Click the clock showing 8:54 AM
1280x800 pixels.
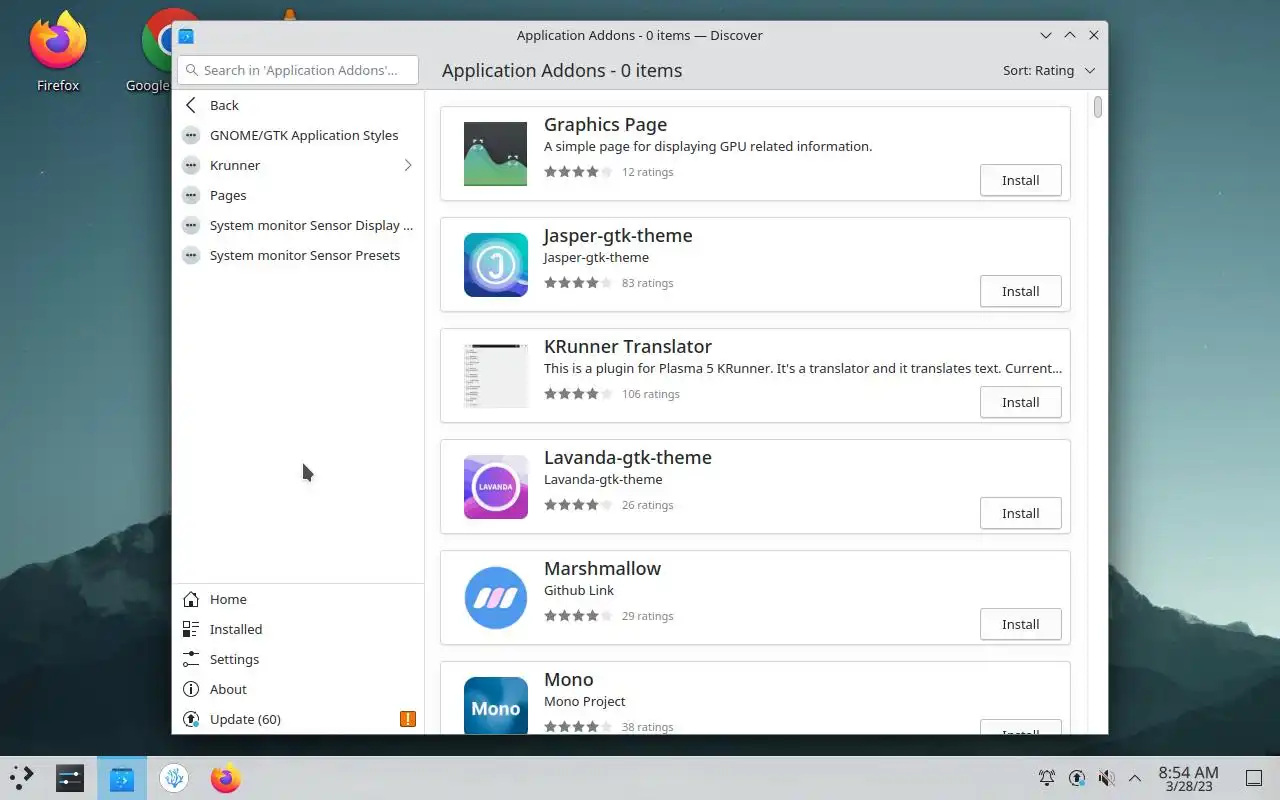1188,778
